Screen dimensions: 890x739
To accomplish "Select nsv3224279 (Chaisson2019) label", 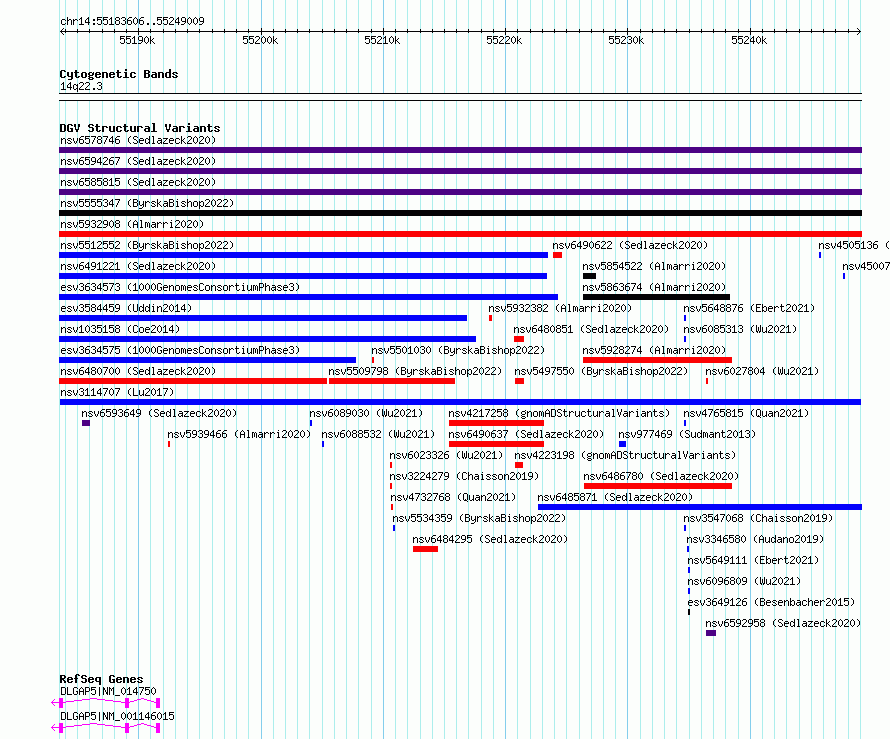I will (x=464, y=476).
